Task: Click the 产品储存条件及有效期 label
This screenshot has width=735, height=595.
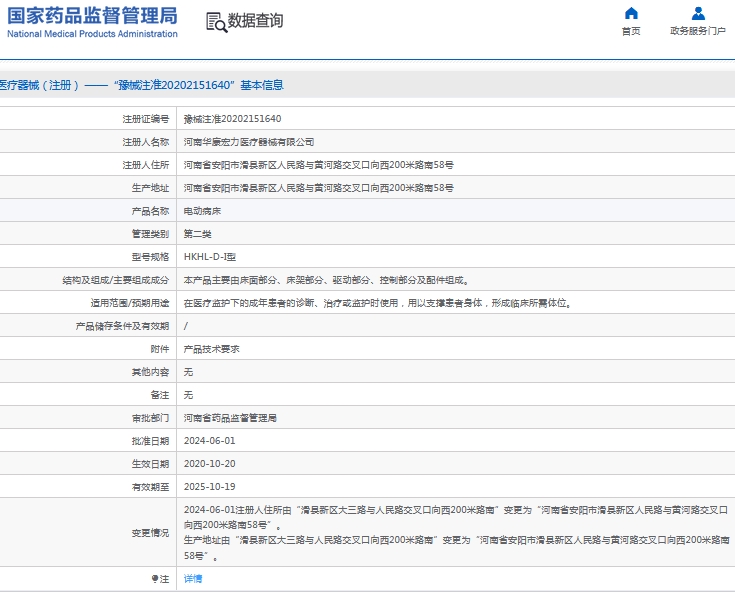Action: click(122, 326)
